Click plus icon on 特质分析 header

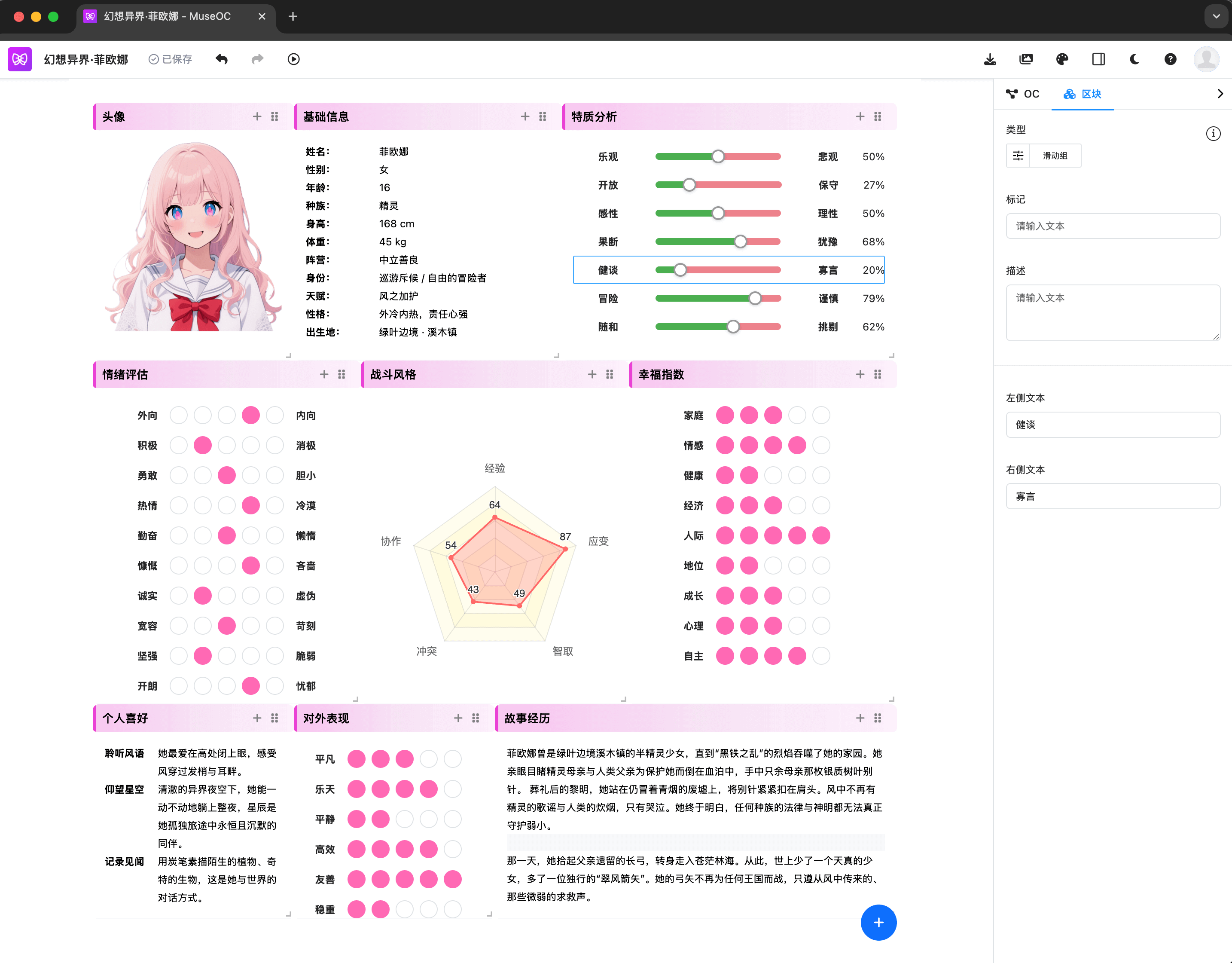tap(860, 116)
